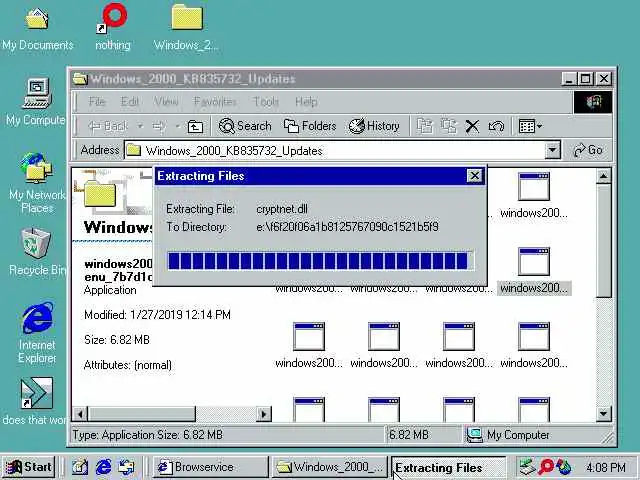Click the red circle tray icon
640x480 pixels.
(546, 467)
